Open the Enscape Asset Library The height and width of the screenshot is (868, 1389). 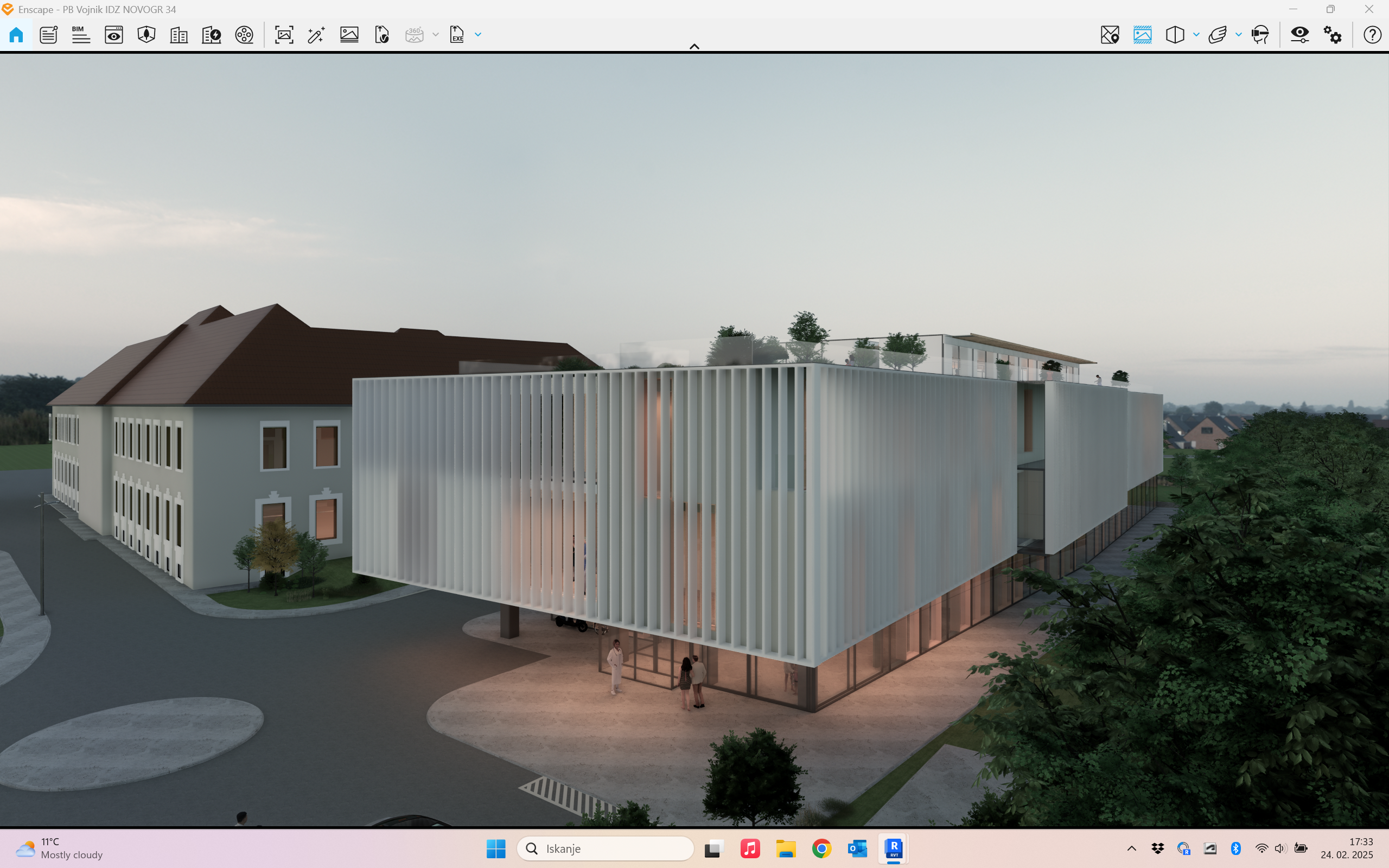pyautogui.click(x=146, y=35)
